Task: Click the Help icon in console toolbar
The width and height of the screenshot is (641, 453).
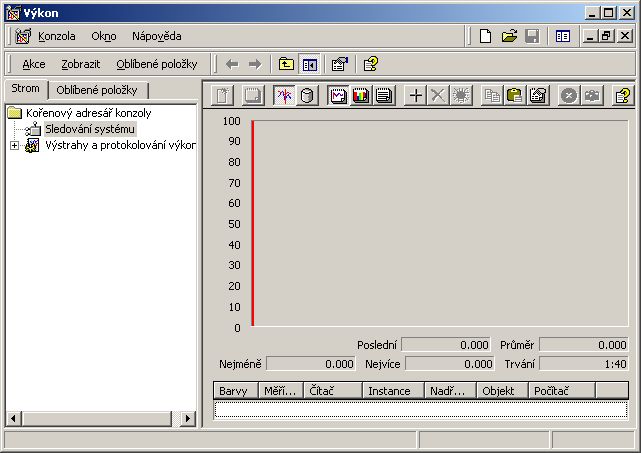Action: (371, 64)
